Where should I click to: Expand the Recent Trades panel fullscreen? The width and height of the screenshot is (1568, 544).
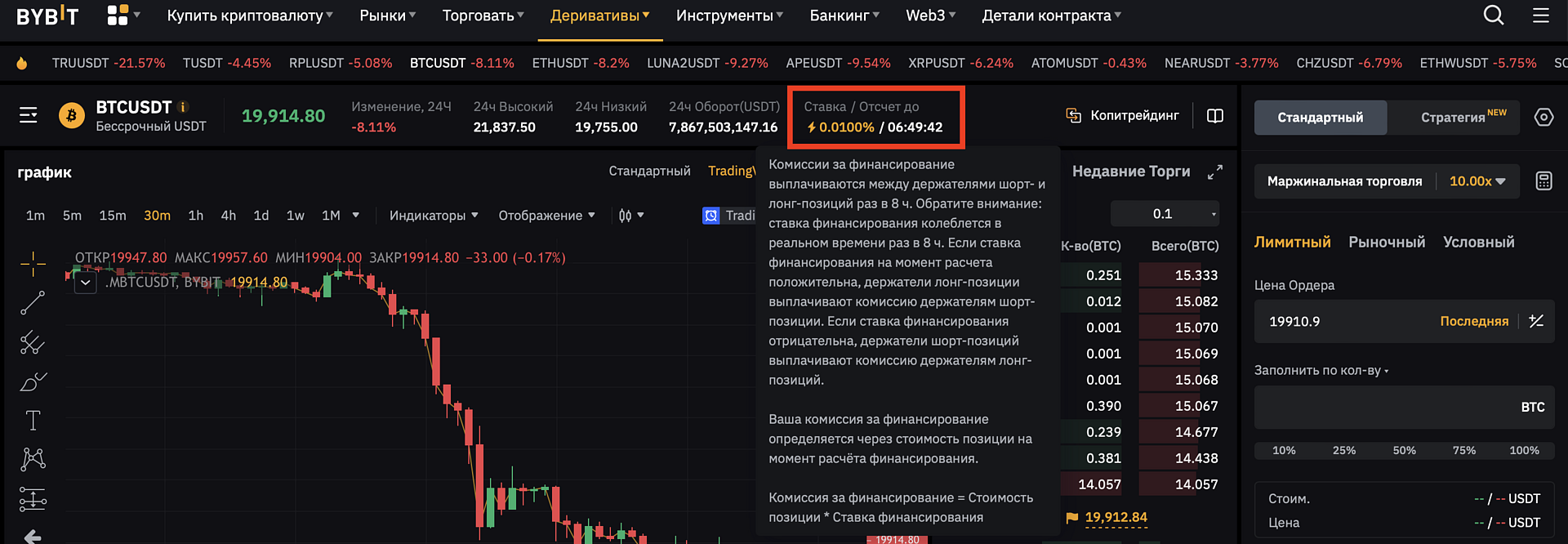click(1215, 172)
